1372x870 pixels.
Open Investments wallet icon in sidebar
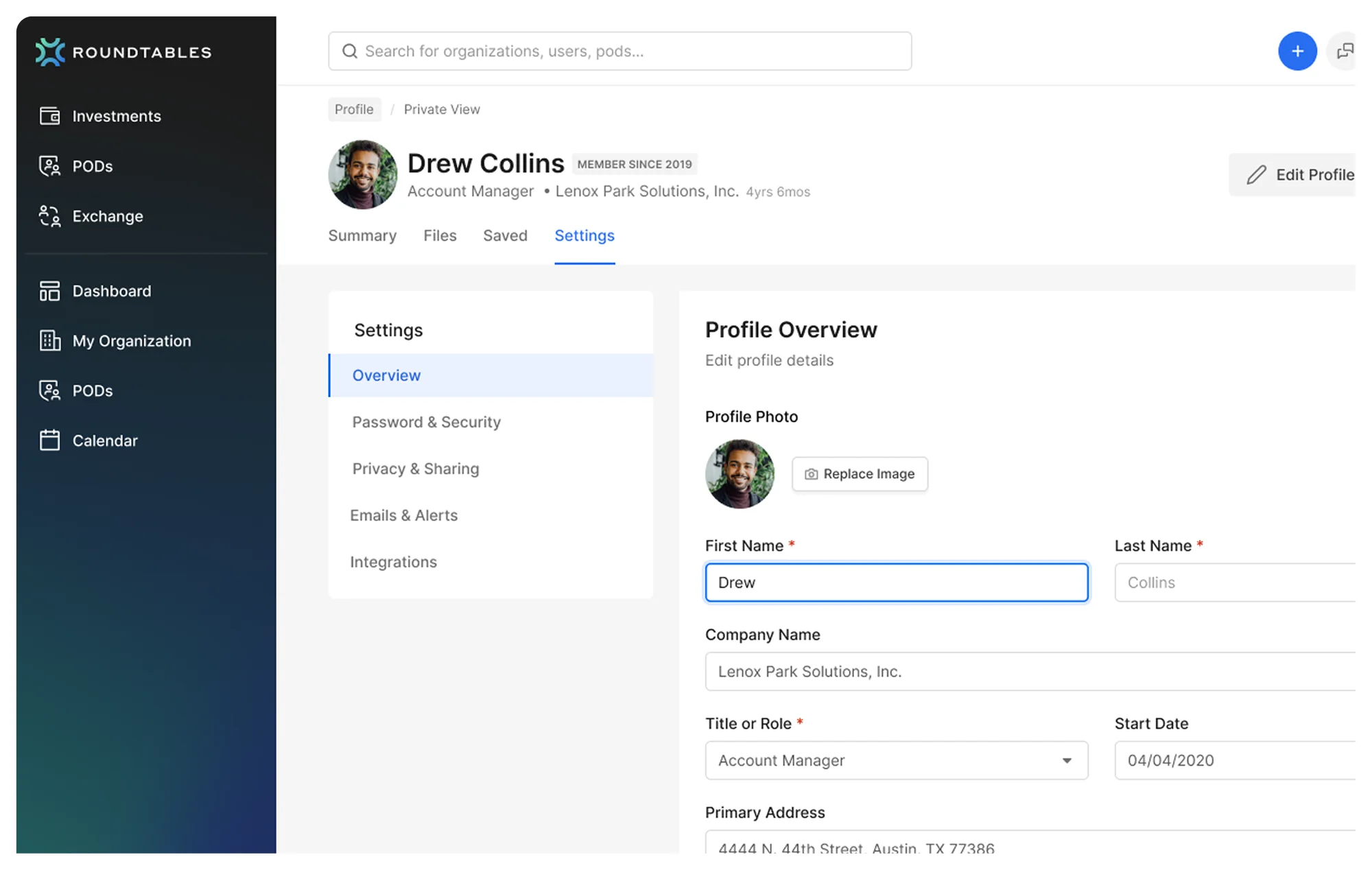tap(49, 116)
